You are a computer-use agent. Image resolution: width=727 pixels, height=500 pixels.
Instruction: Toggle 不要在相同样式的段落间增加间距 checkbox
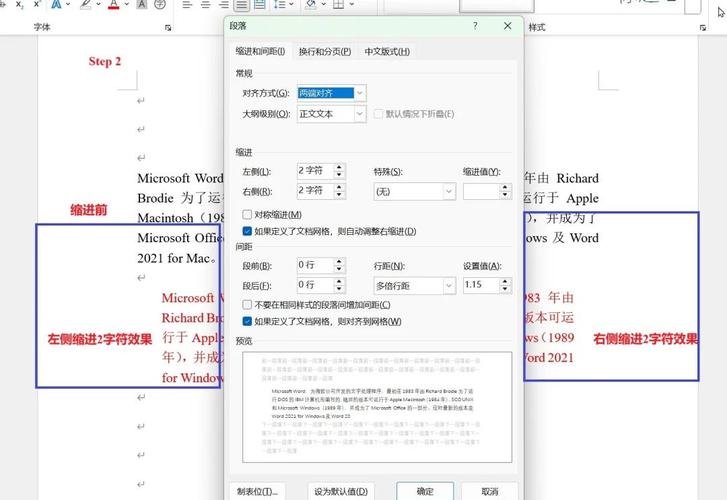click(x=247, y=305)
